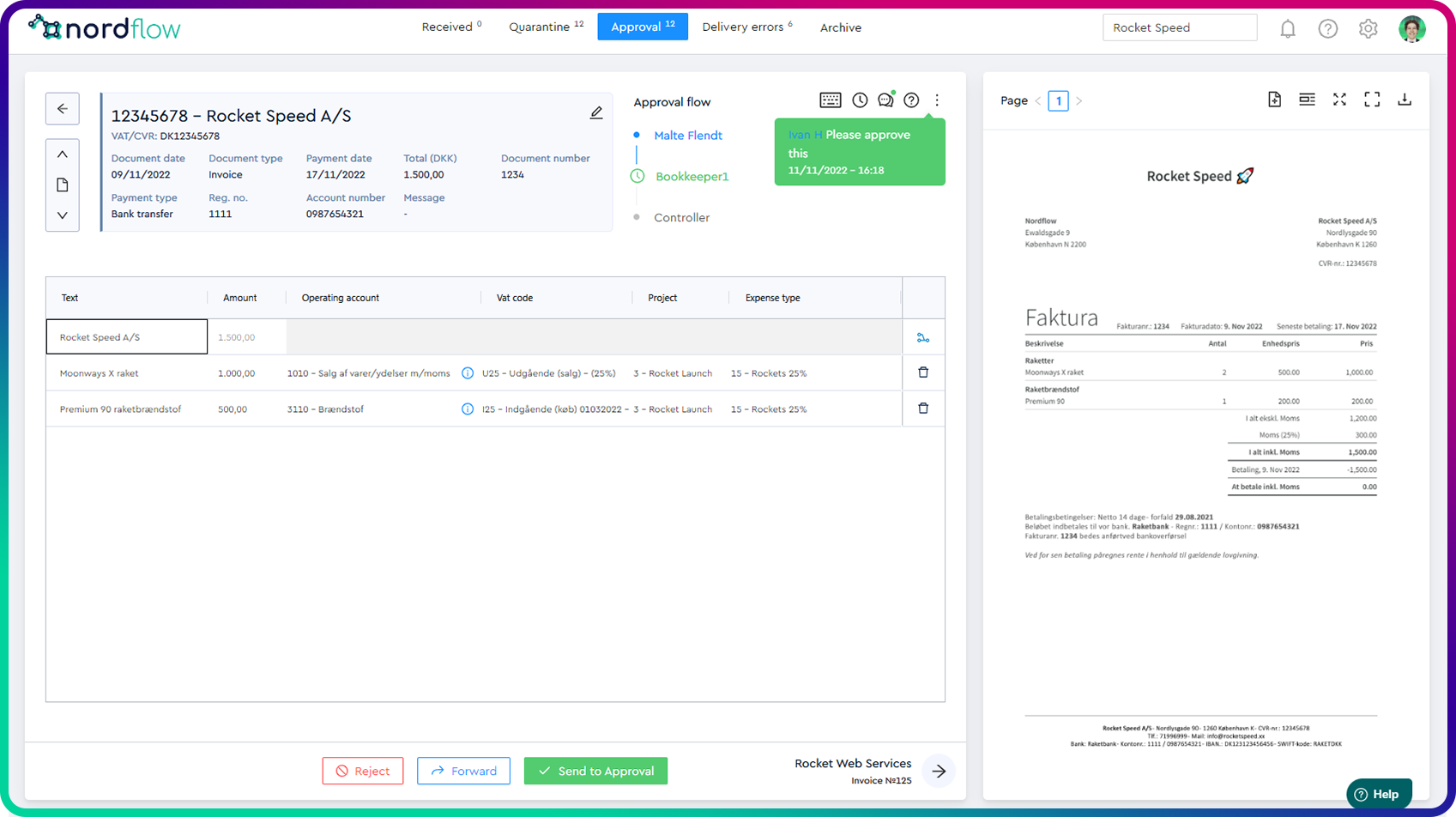Click the Reject button
The image size is (1456, 817).
coord(363,771)
